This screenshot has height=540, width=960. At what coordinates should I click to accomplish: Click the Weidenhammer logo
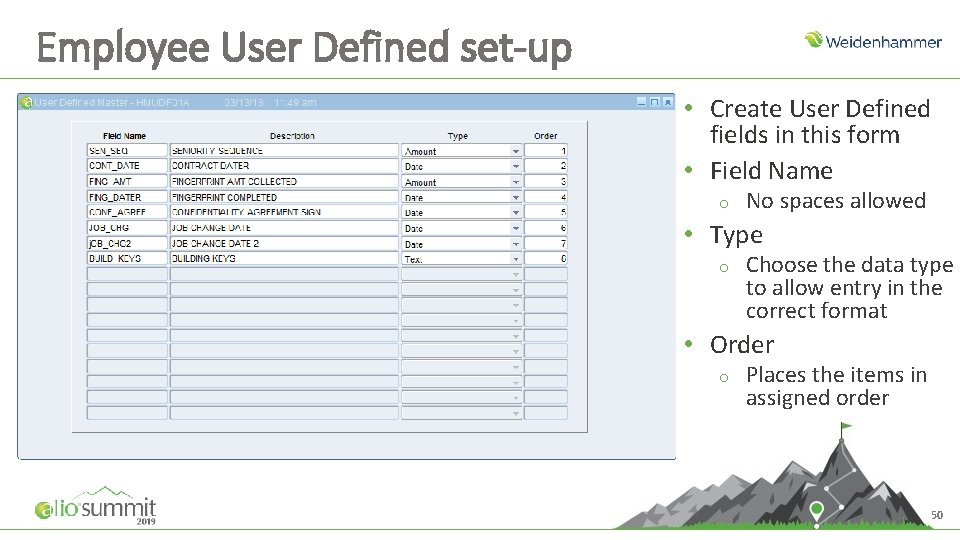(873, 41)
